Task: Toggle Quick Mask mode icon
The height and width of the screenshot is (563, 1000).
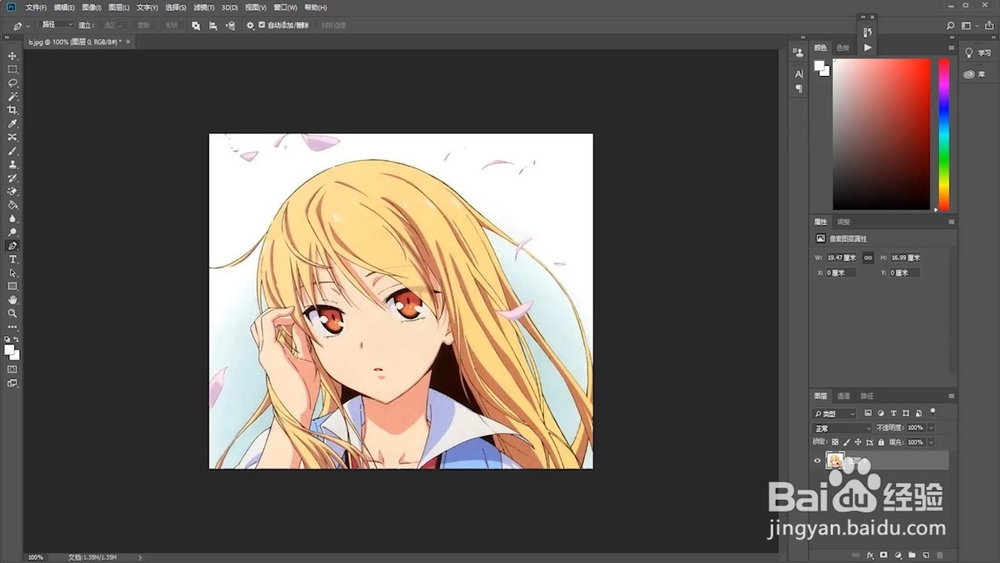Action: (12, 369)
